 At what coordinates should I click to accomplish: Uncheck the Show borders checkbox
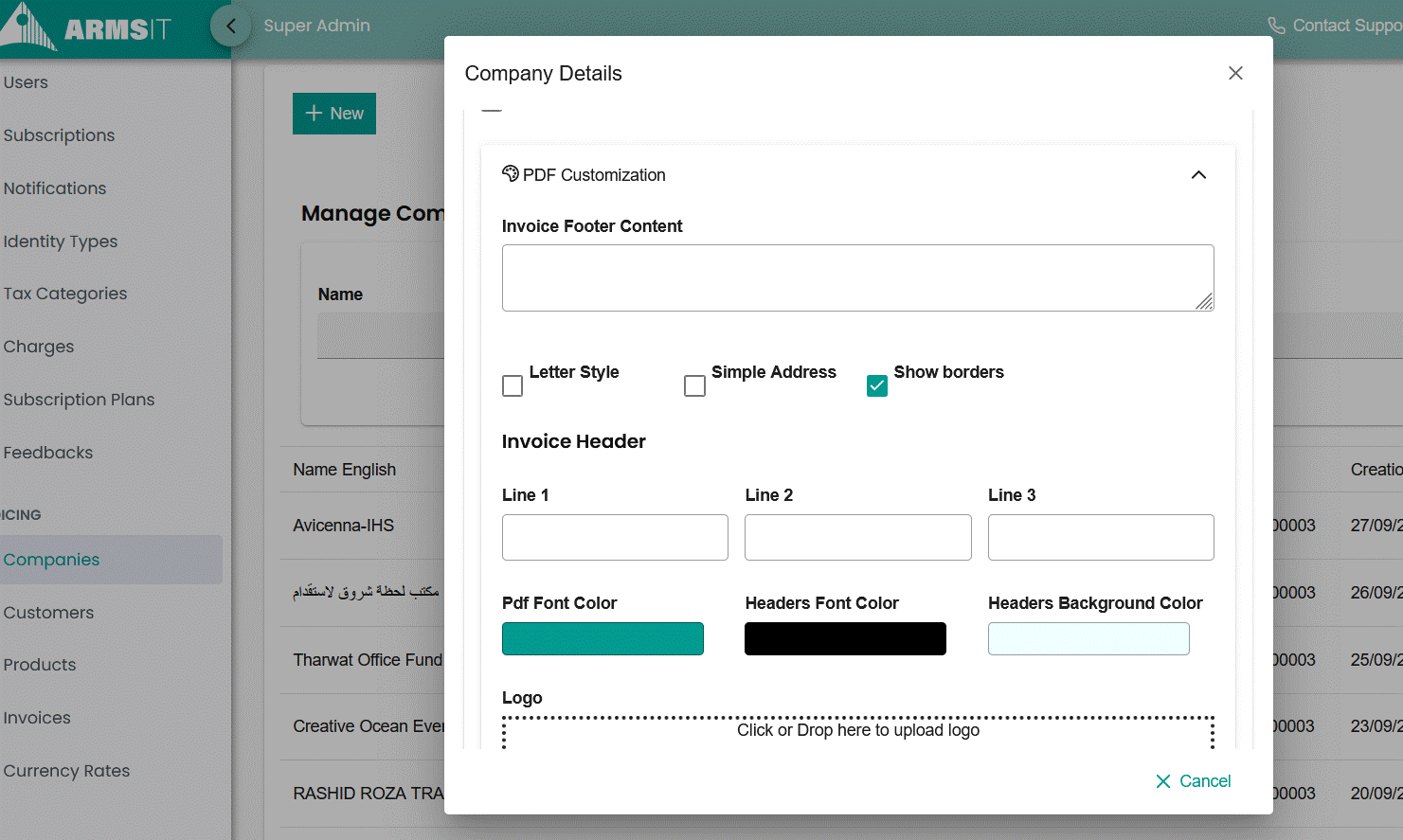tap(876, 385)
